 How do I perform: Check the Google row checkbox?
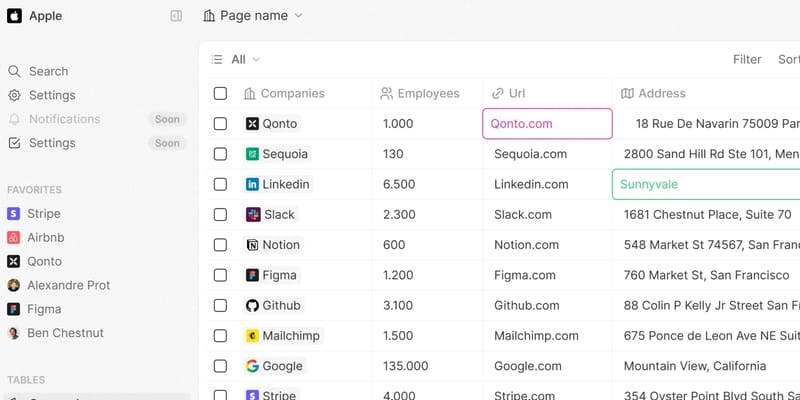220,366
